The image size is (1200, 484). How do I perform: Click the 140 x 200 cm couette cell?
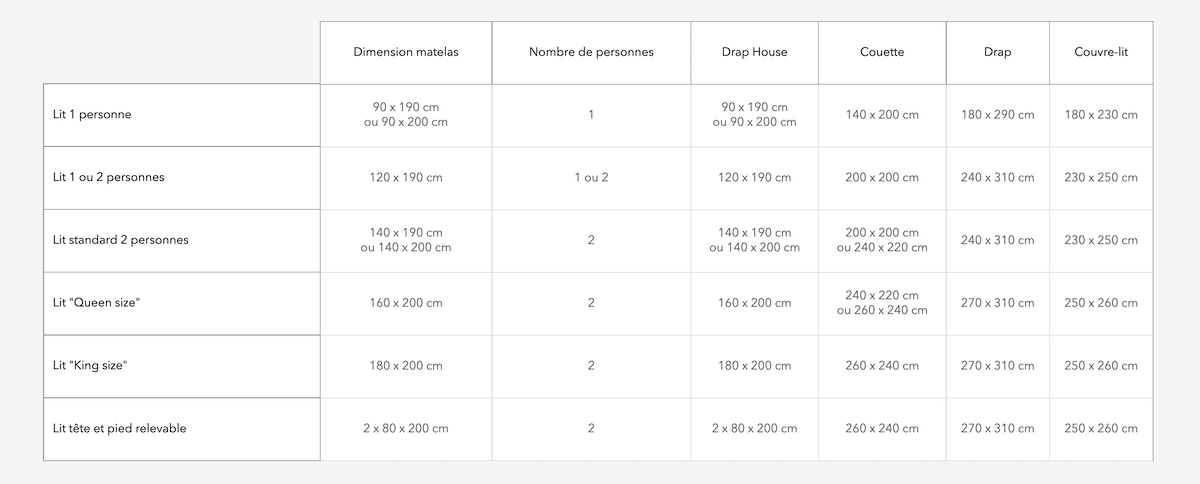click(882, 115)
